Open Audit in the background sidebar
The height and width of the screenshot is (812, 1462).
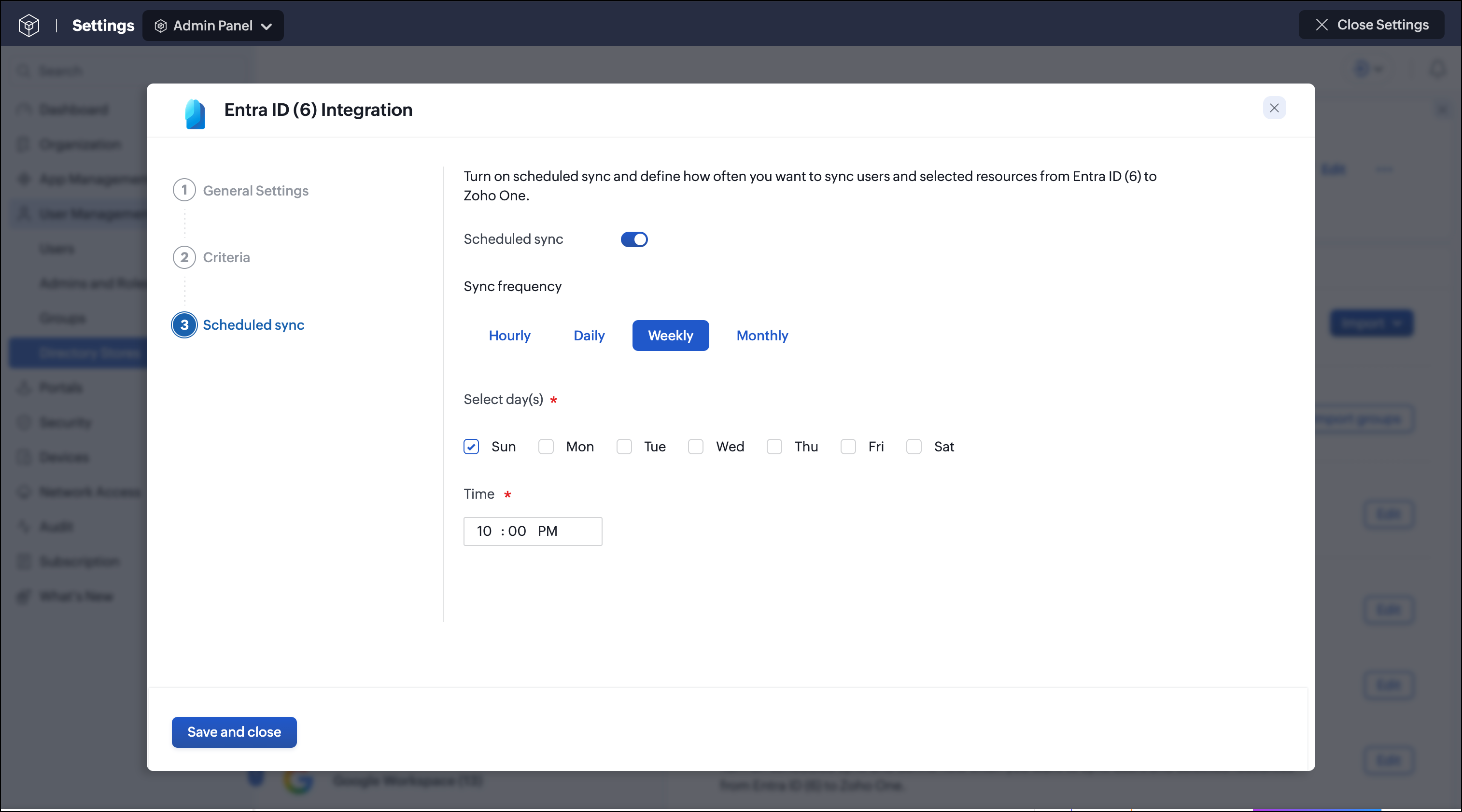coord(56,527)
